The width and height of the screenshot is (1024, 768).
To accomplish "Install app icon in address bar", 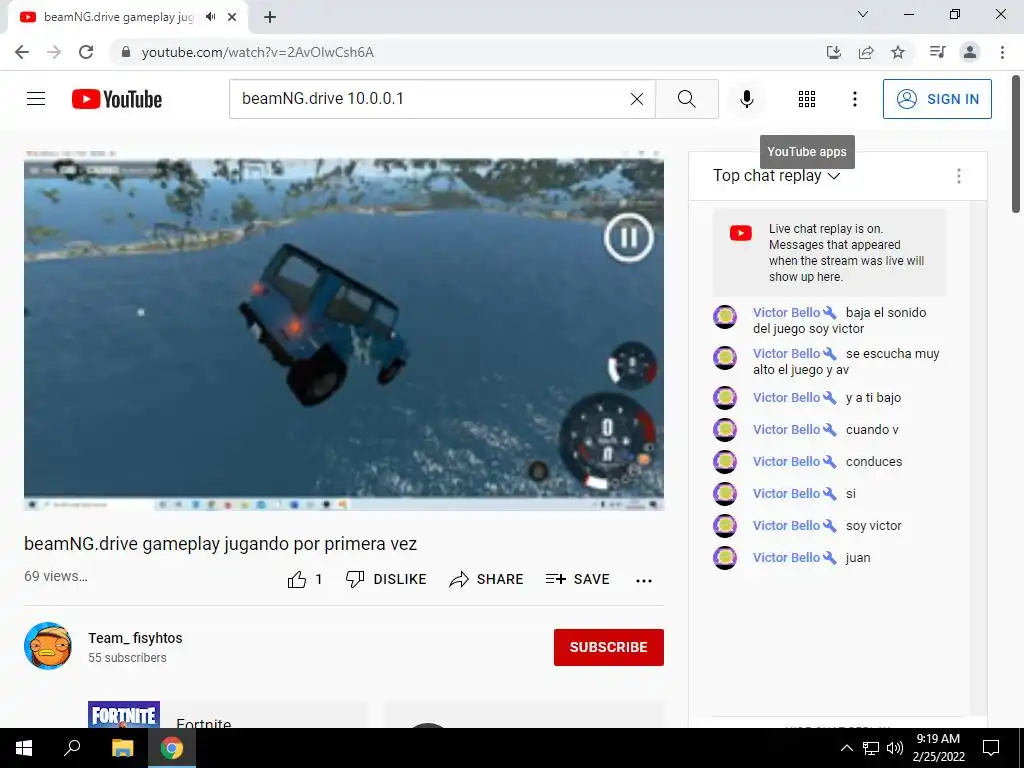I will pyautogui.click(x=834, y=52).
